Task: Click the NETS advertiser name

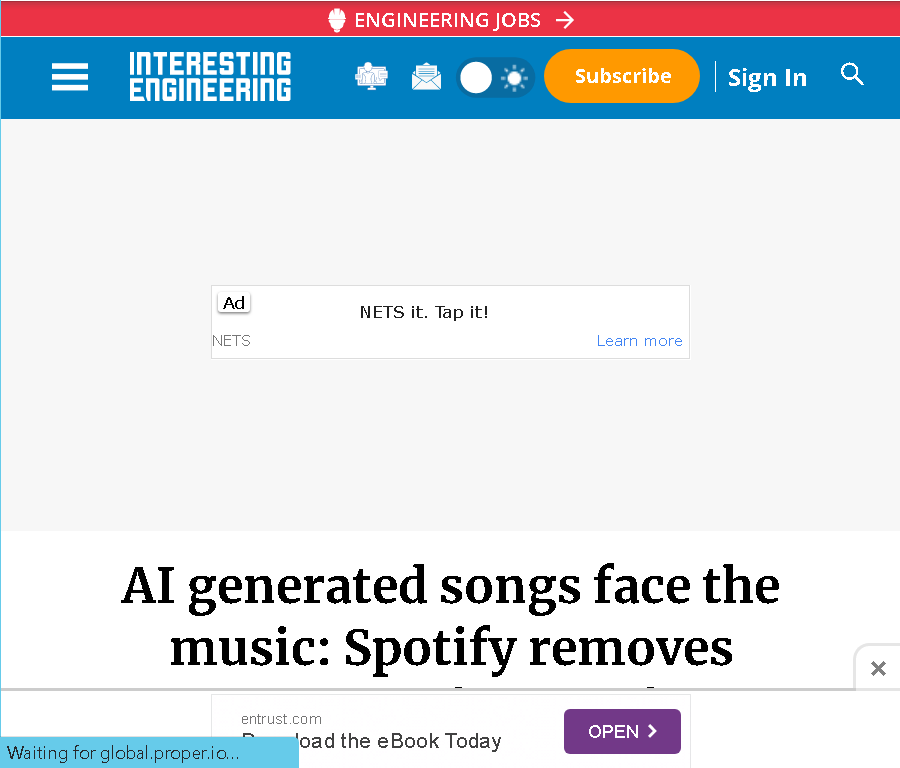Action: click(x=231, y=340)
